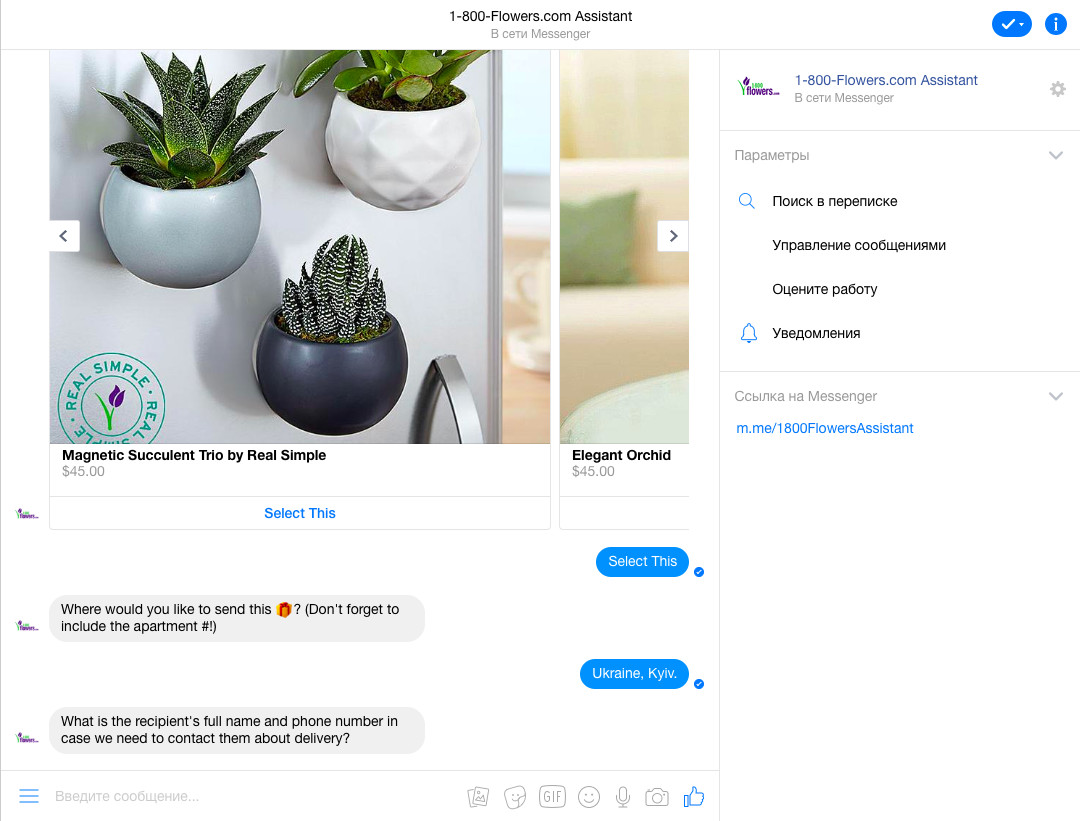Start voice recording with the microphone icon

[623, 797]
